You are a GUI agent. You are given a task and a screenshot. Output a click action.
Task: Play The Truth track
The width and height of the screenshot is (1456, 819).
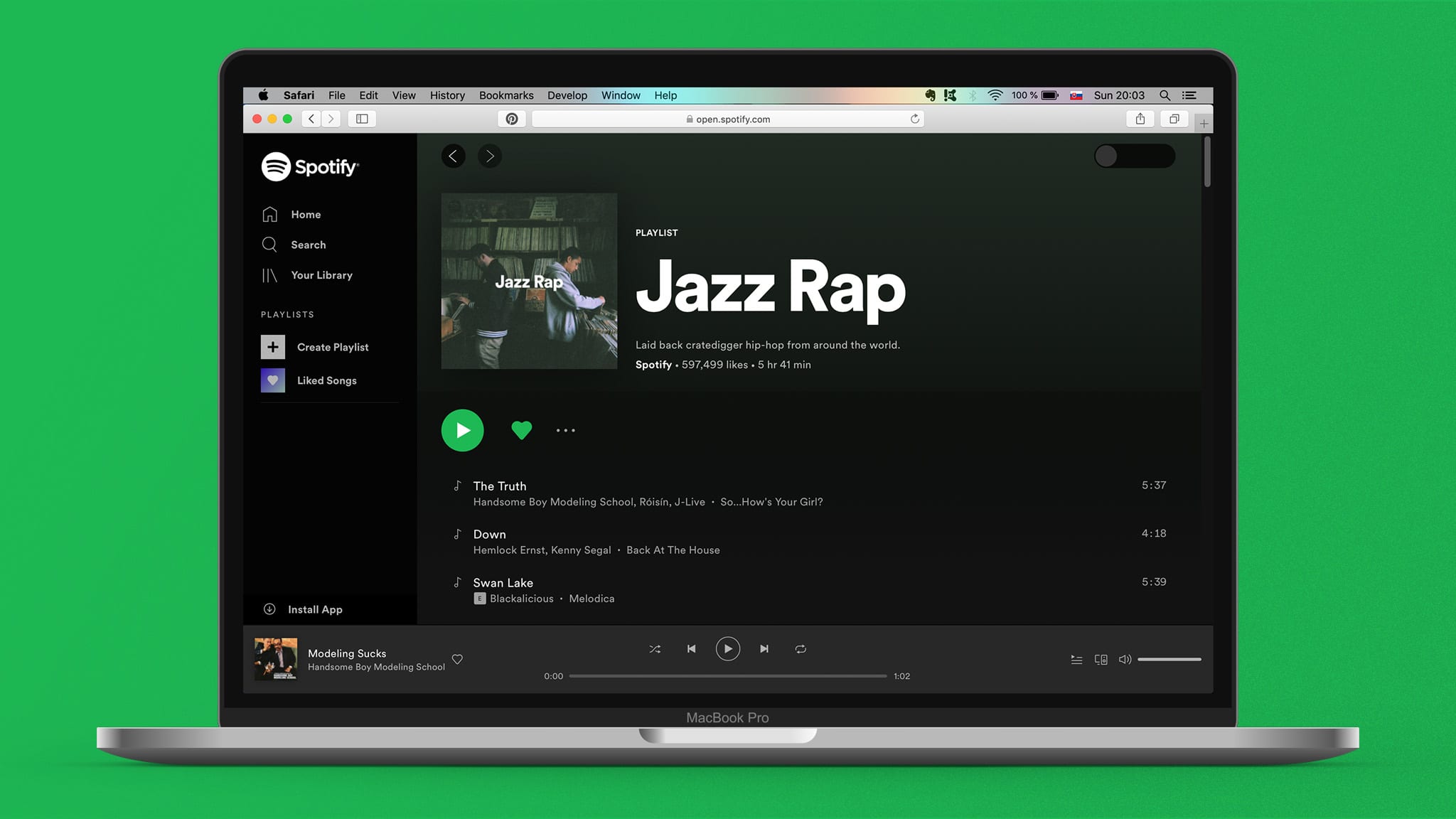pos(810,493)
